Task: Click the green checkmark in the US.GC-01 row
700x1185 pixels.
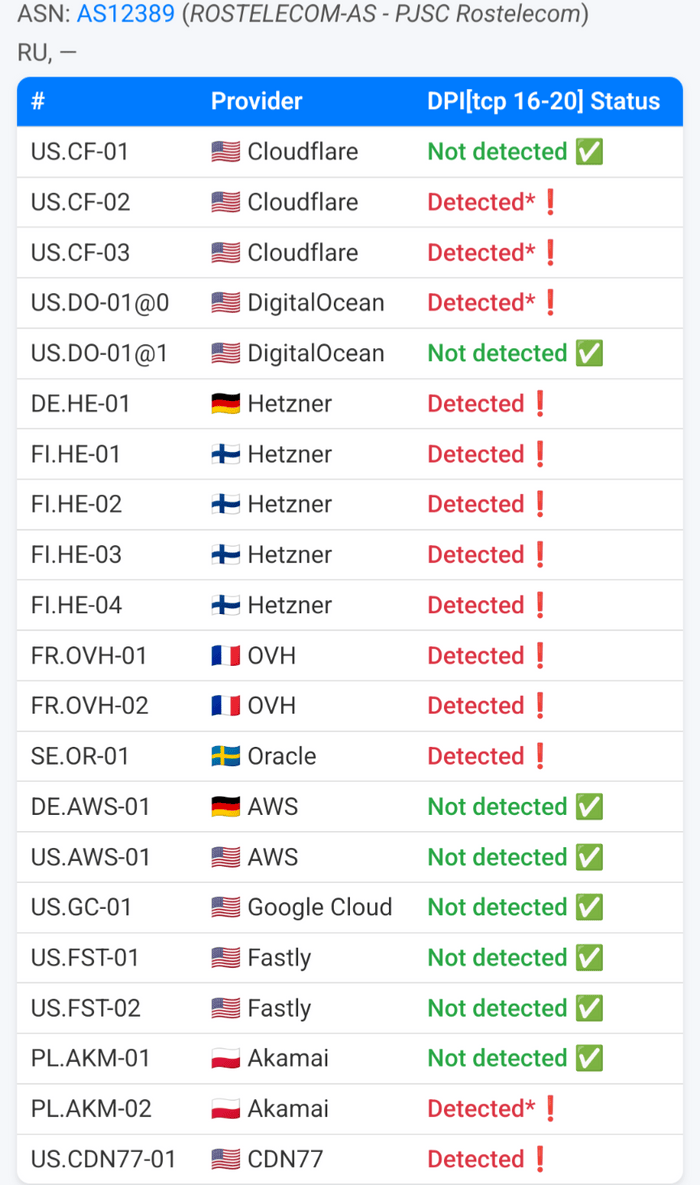Action: (589, 907)
